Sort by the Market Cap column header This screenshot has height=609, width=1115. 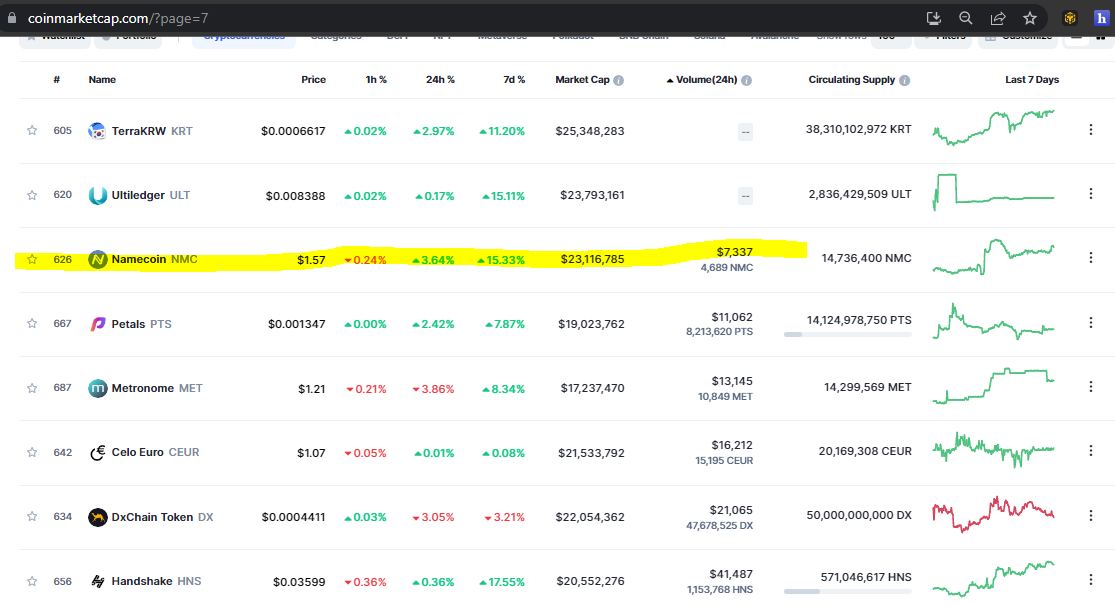(582, 80)
